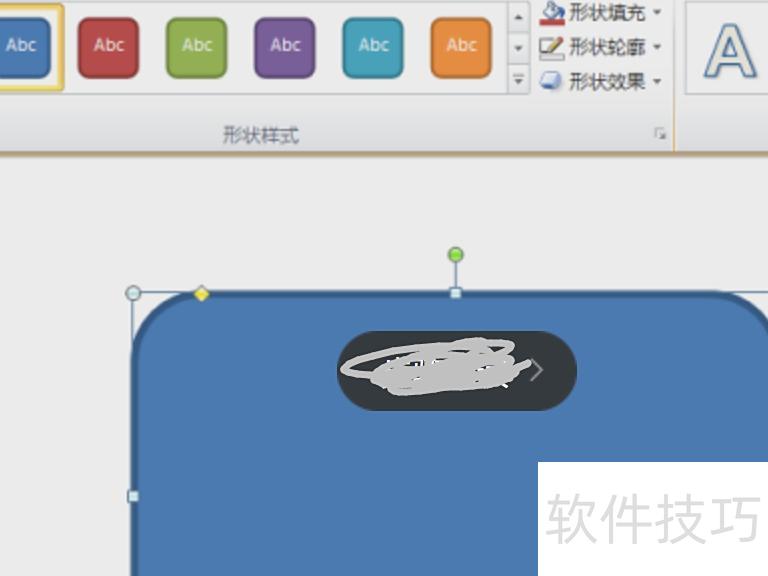Click the 形状轮廓 pencil icon
Screen dimensions: 768x576
[552, 48]
